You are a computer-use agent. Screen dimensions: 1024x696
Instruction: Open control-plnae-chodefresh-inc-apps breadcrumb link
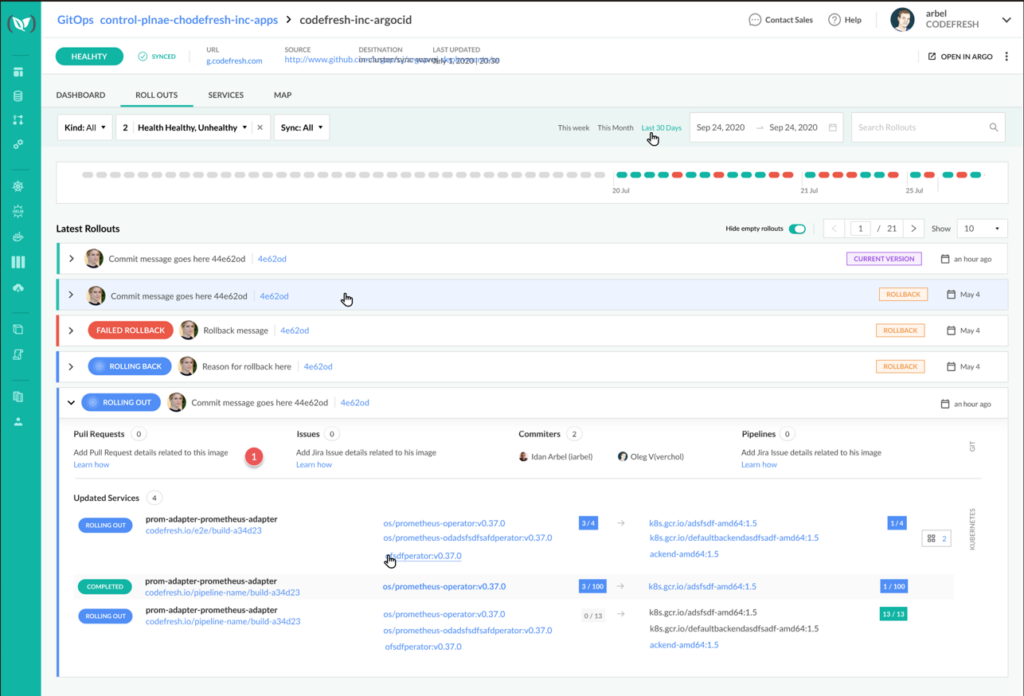(x=189, y=20)
